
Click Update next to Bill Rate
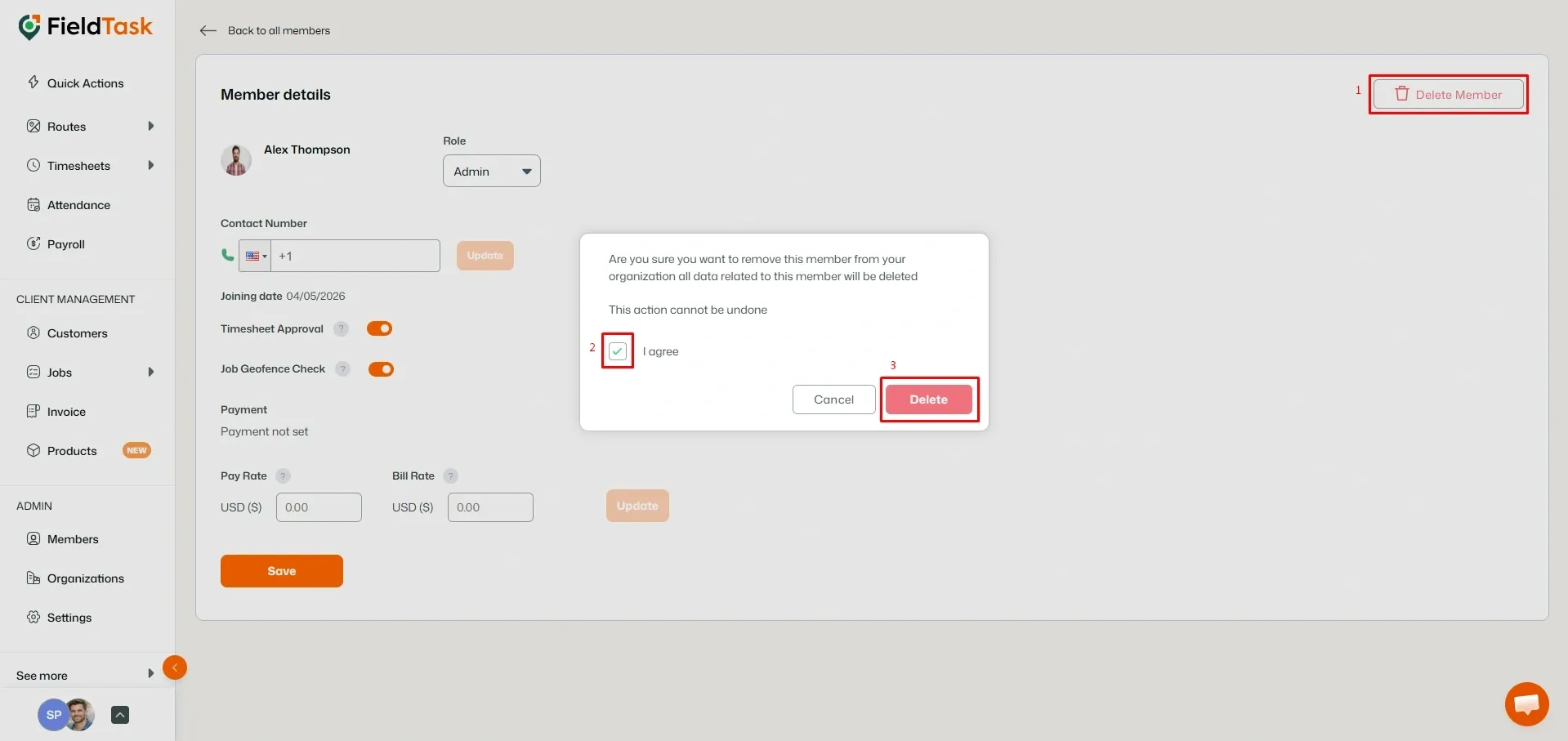click(637, 506)
